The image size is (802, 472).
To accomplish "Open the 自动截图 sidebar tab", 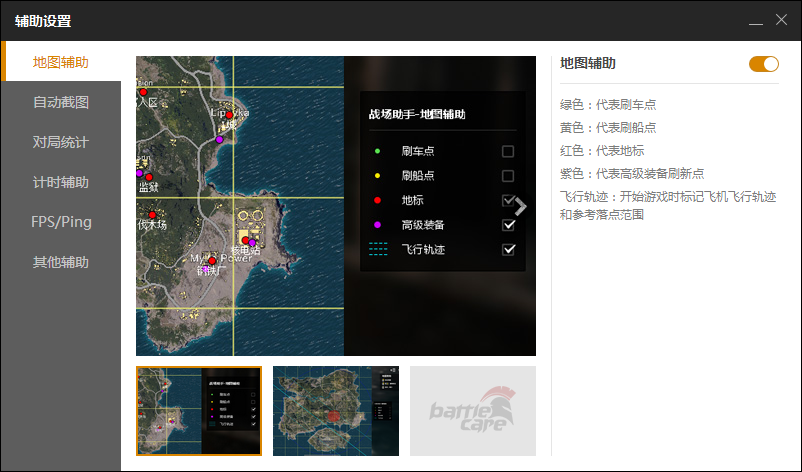I will coord(61,102).
